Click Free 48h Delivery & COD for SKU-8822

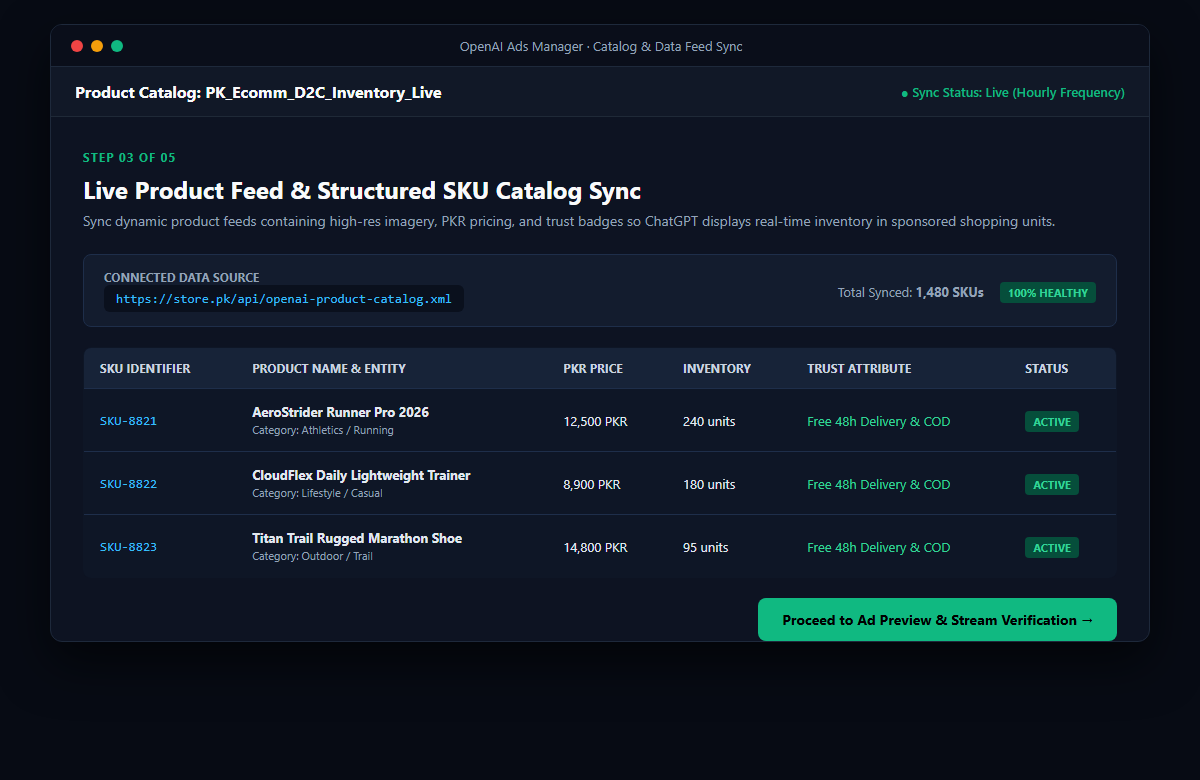879,485
